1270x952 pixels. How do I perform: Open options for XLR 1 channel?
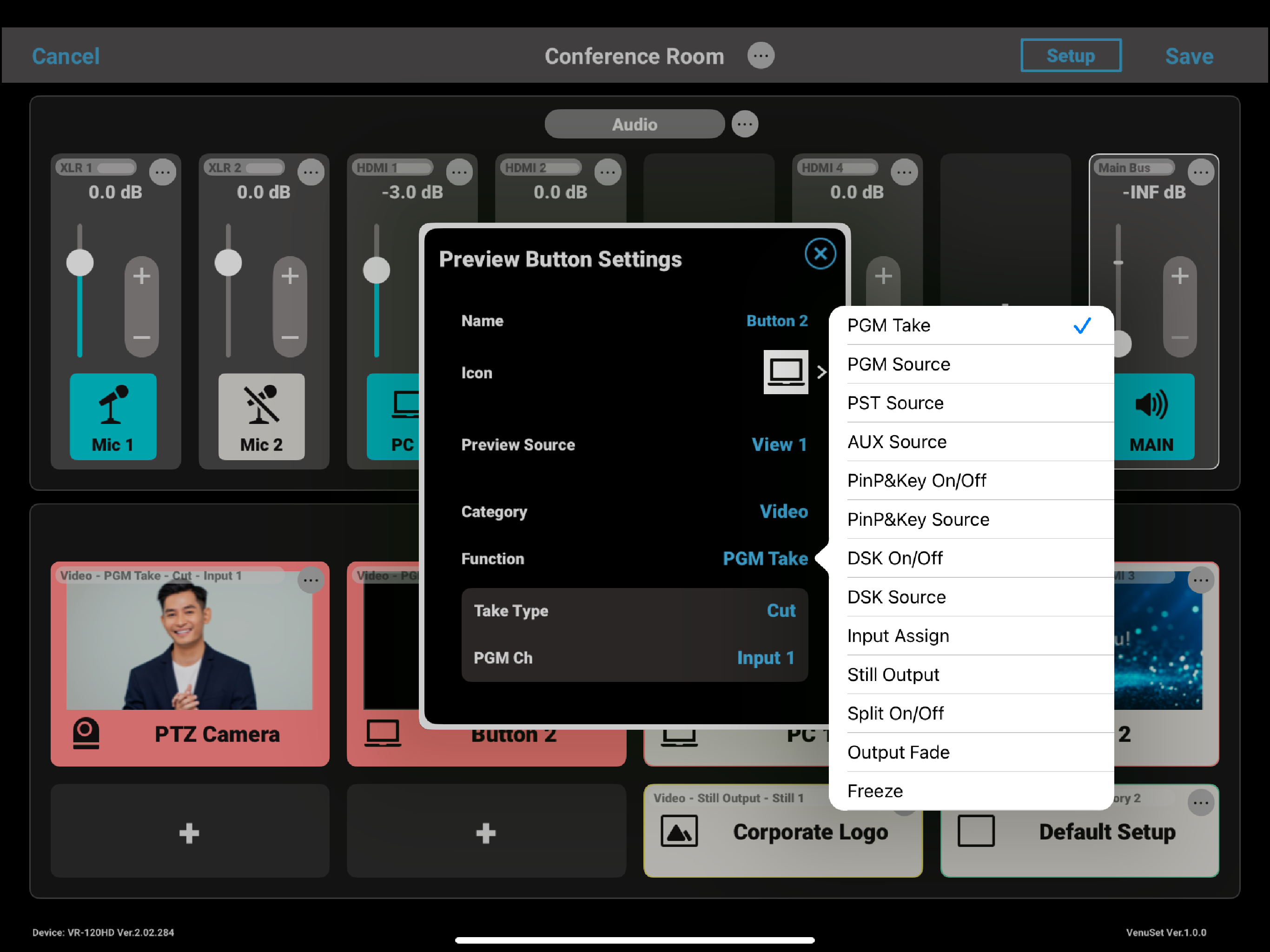tap(163, 172)
